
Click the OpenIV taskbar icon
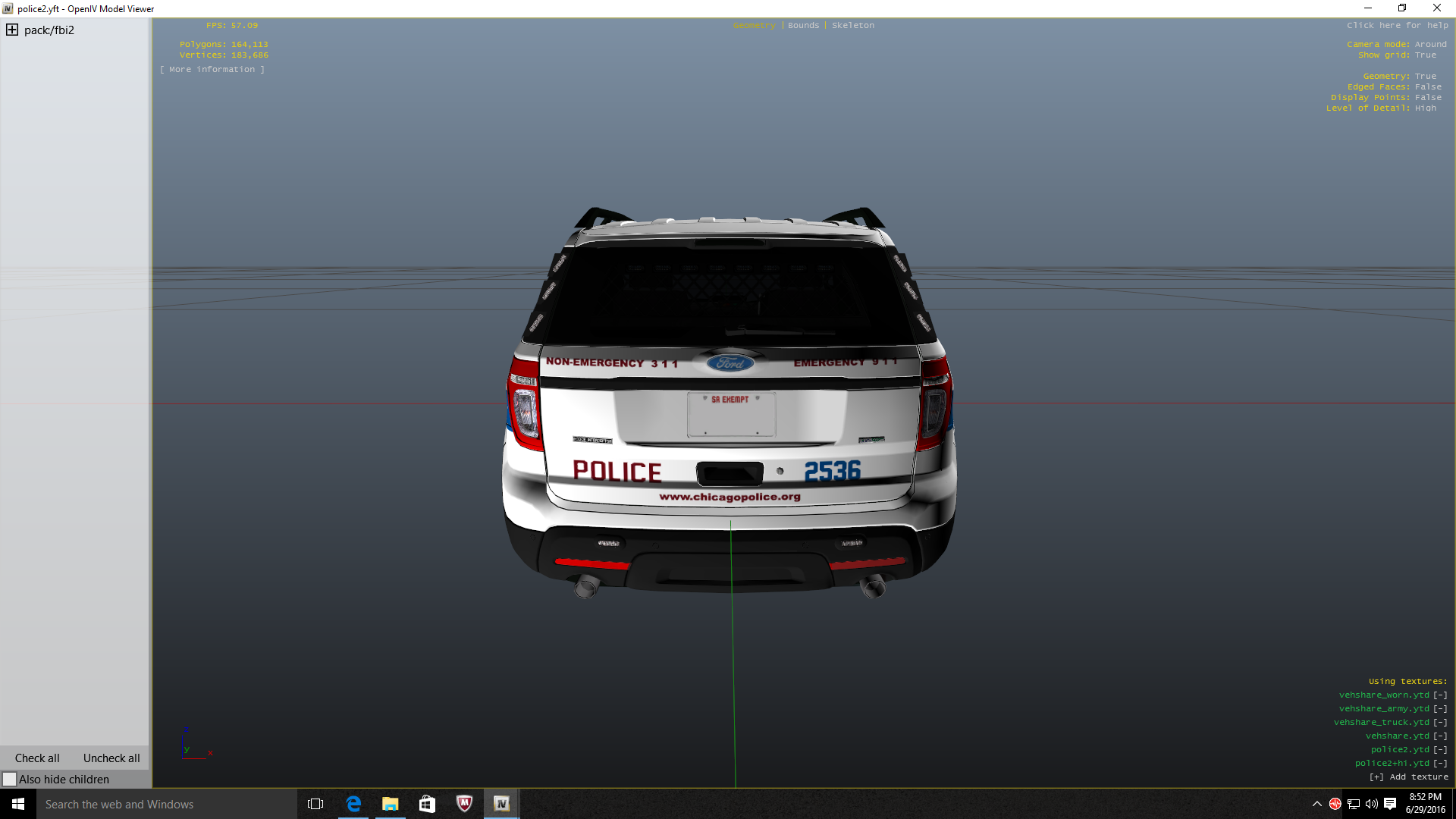tap(501, 804)
